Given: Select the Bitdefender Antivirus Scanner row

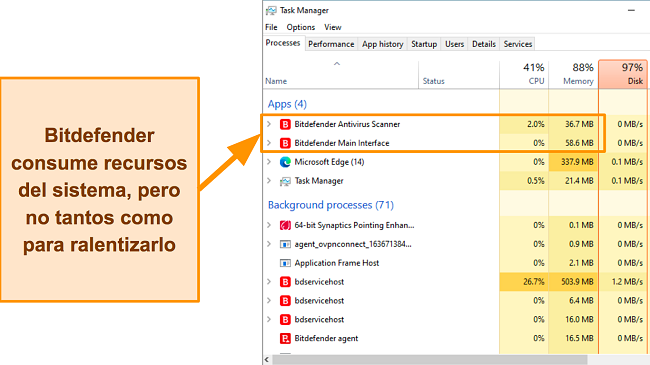Looking at the screenshot, I should (455, 124).
